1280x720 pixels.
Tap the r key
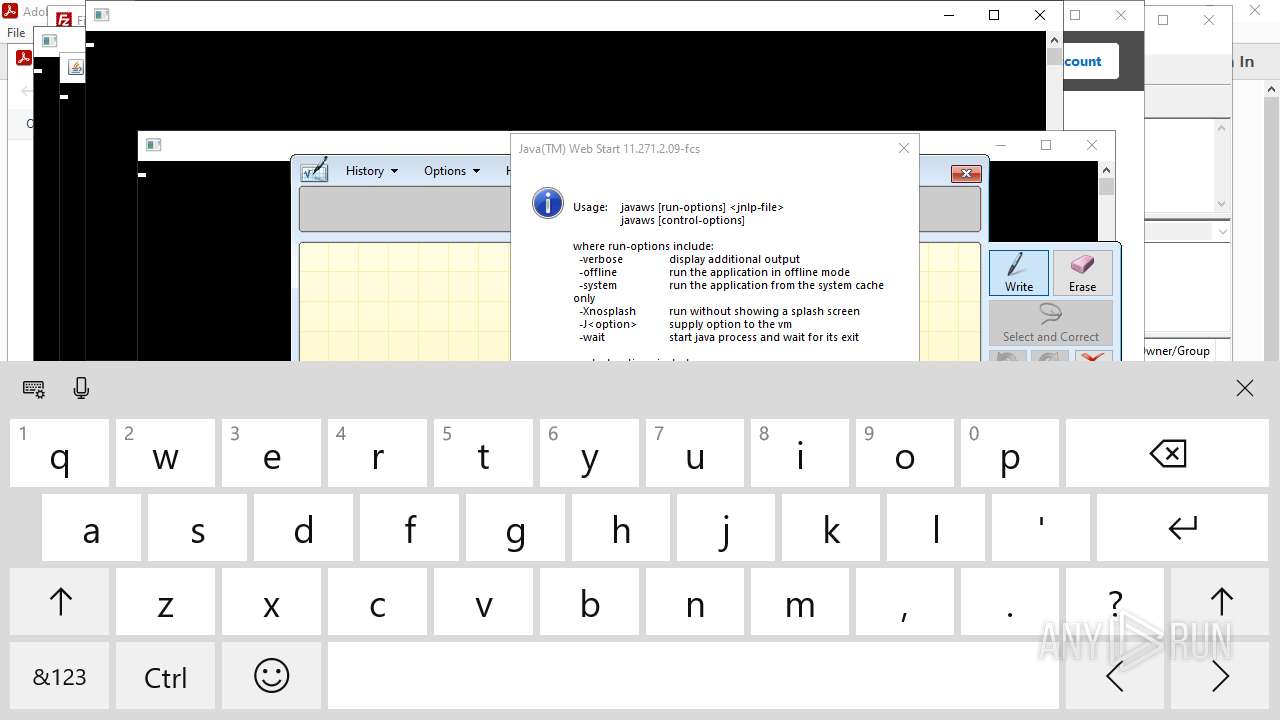point(377,453)
